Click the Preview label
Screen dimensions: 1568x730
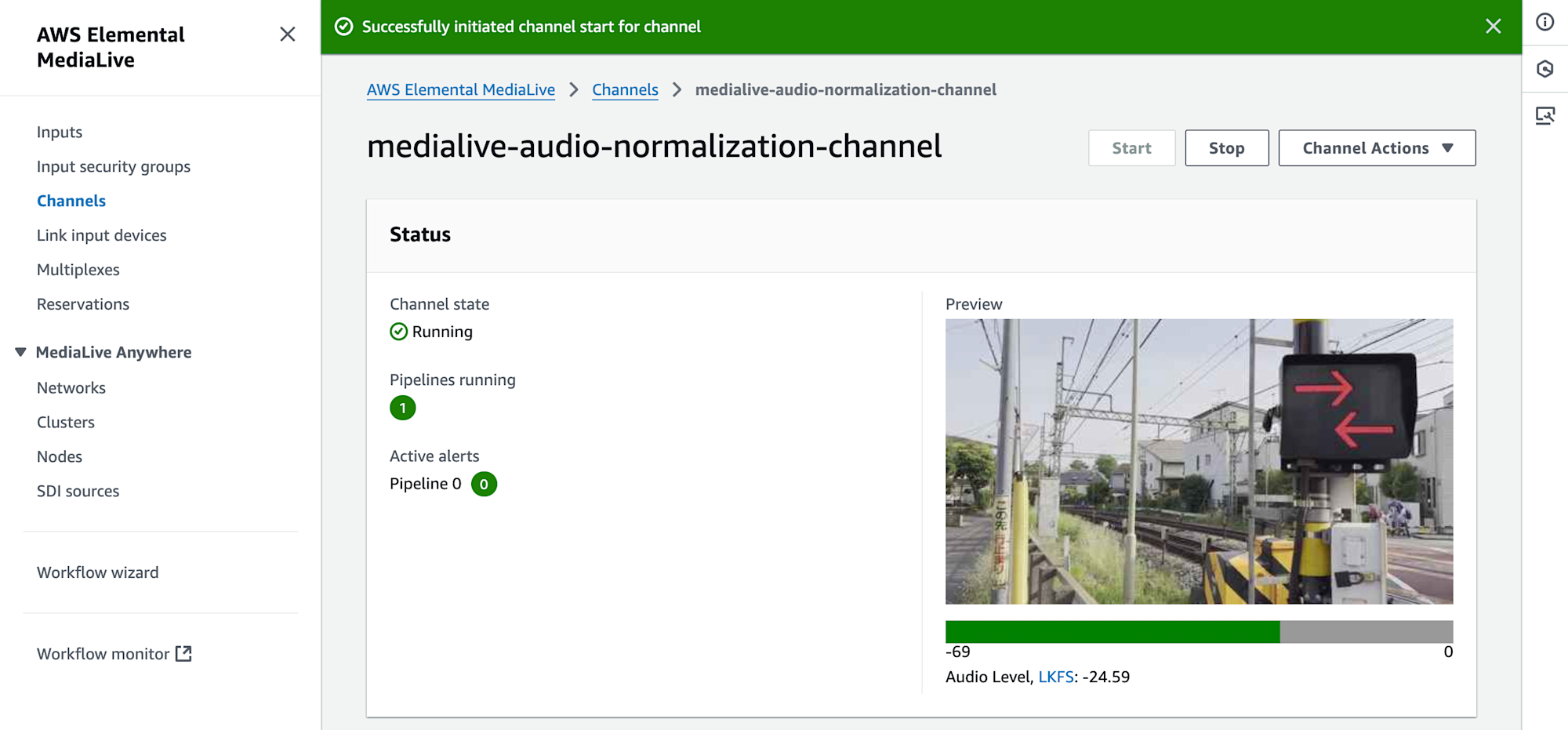click(x=974, y=304)
